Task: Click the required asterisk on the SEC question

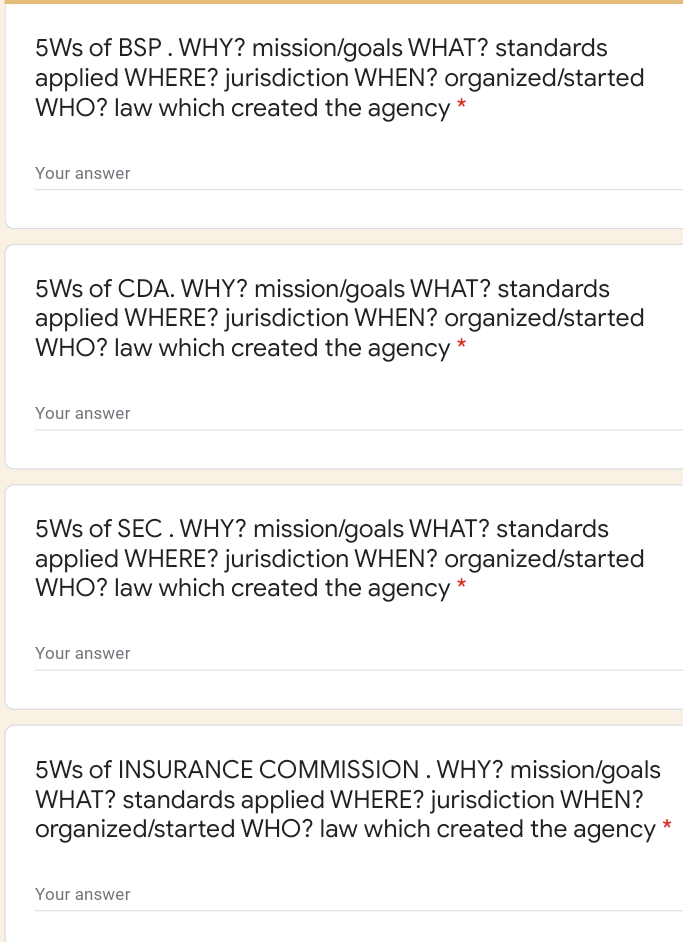Action: pos(459,583)
